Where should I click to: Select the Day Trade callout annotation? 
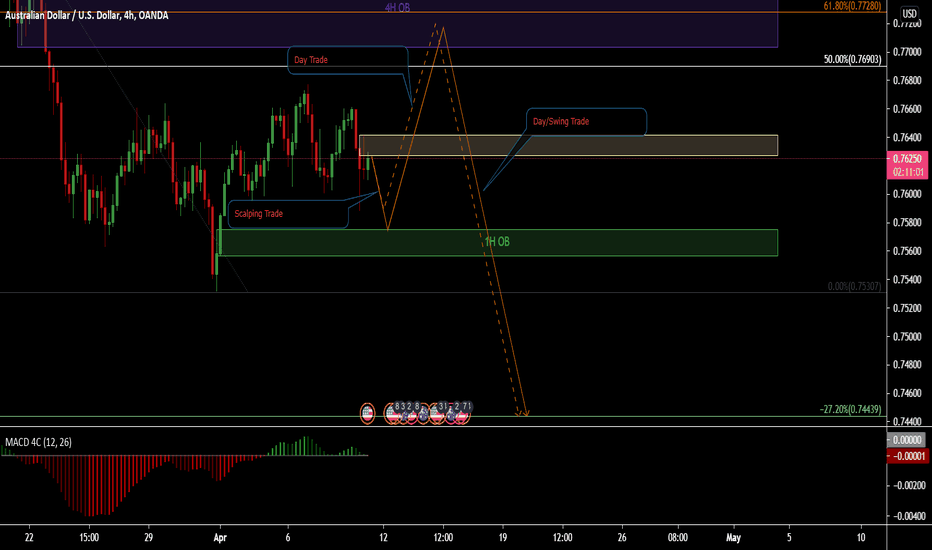pyautogui.click(x=348, y=60)
